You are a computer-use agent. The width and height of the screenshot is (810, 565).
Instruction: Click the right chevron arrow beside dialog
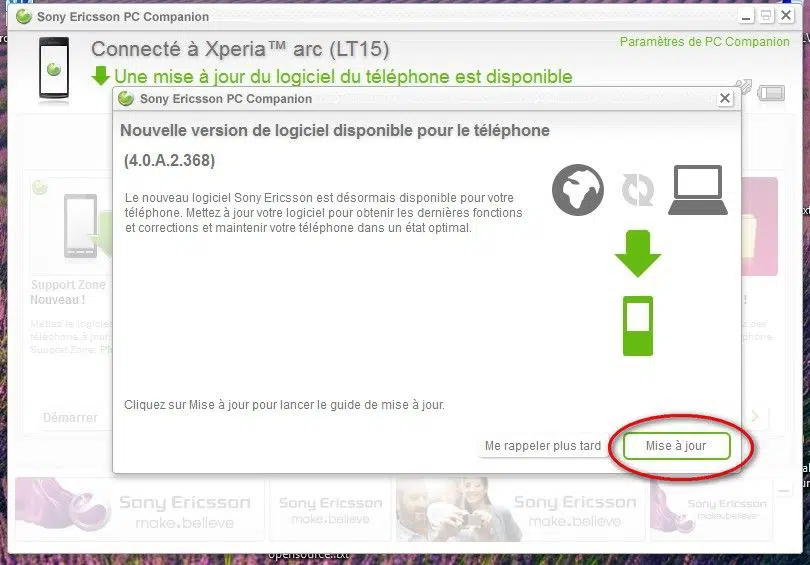click(x=755, y=416)
